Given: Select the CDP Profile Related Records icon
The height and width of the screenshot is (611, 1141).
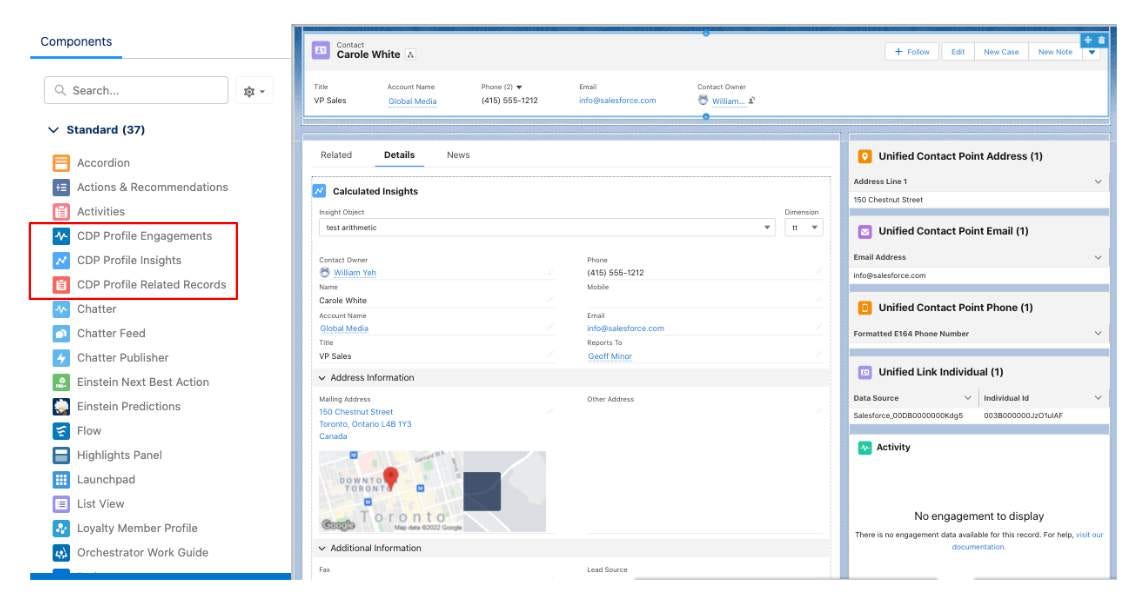Looking at the screenshot, I should coord(60,286).
